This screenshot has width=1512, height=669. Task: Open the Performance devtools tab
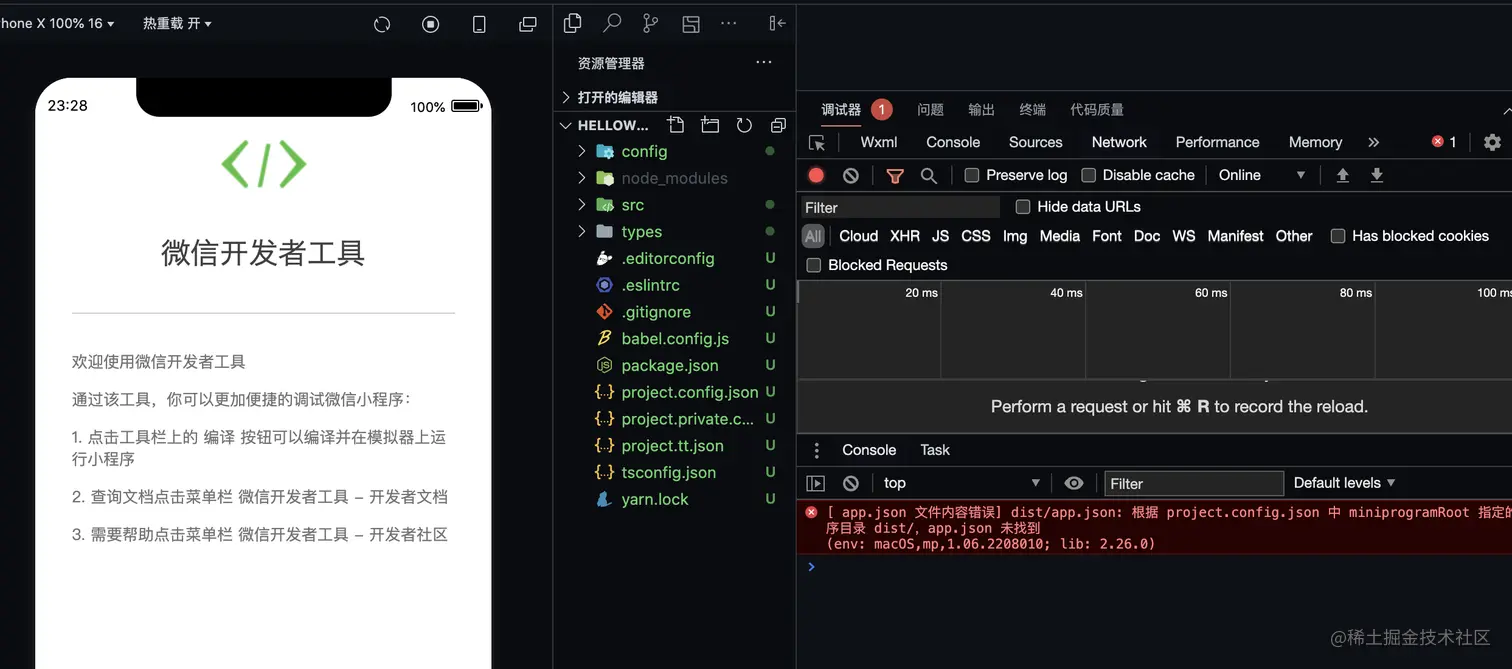coord(1217,142)
